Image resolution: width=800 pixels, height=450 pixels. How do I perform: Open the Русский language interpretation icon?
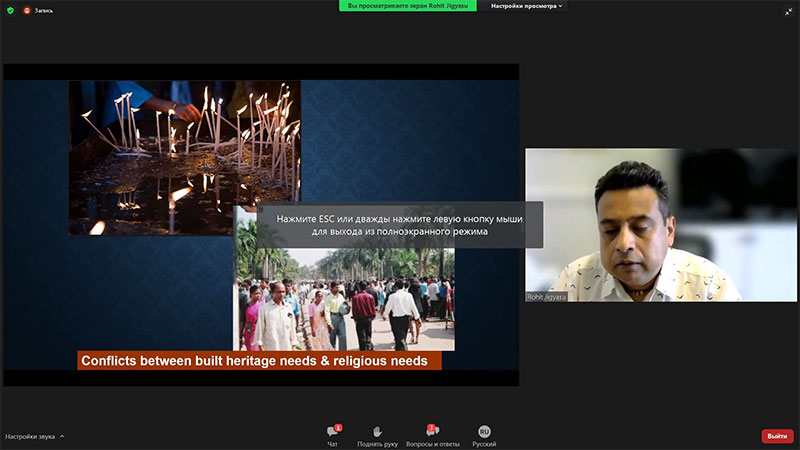click(484, 431)
